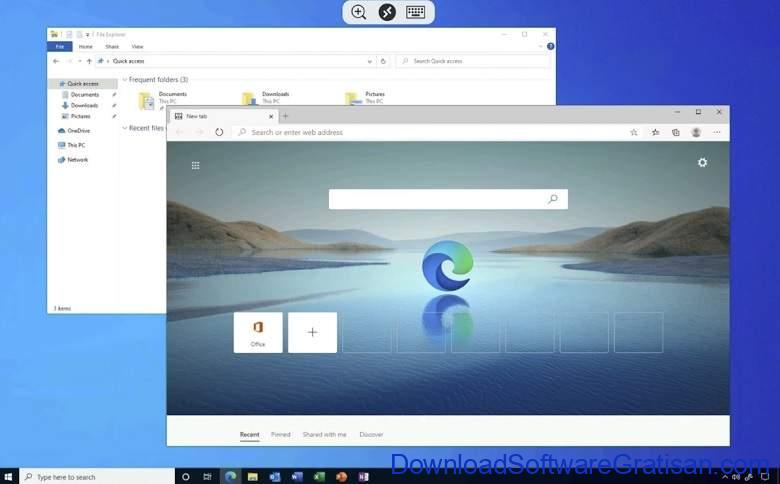Open the Office quick link tile
This screenshot has height=484, width=780.
coord(258,332)
